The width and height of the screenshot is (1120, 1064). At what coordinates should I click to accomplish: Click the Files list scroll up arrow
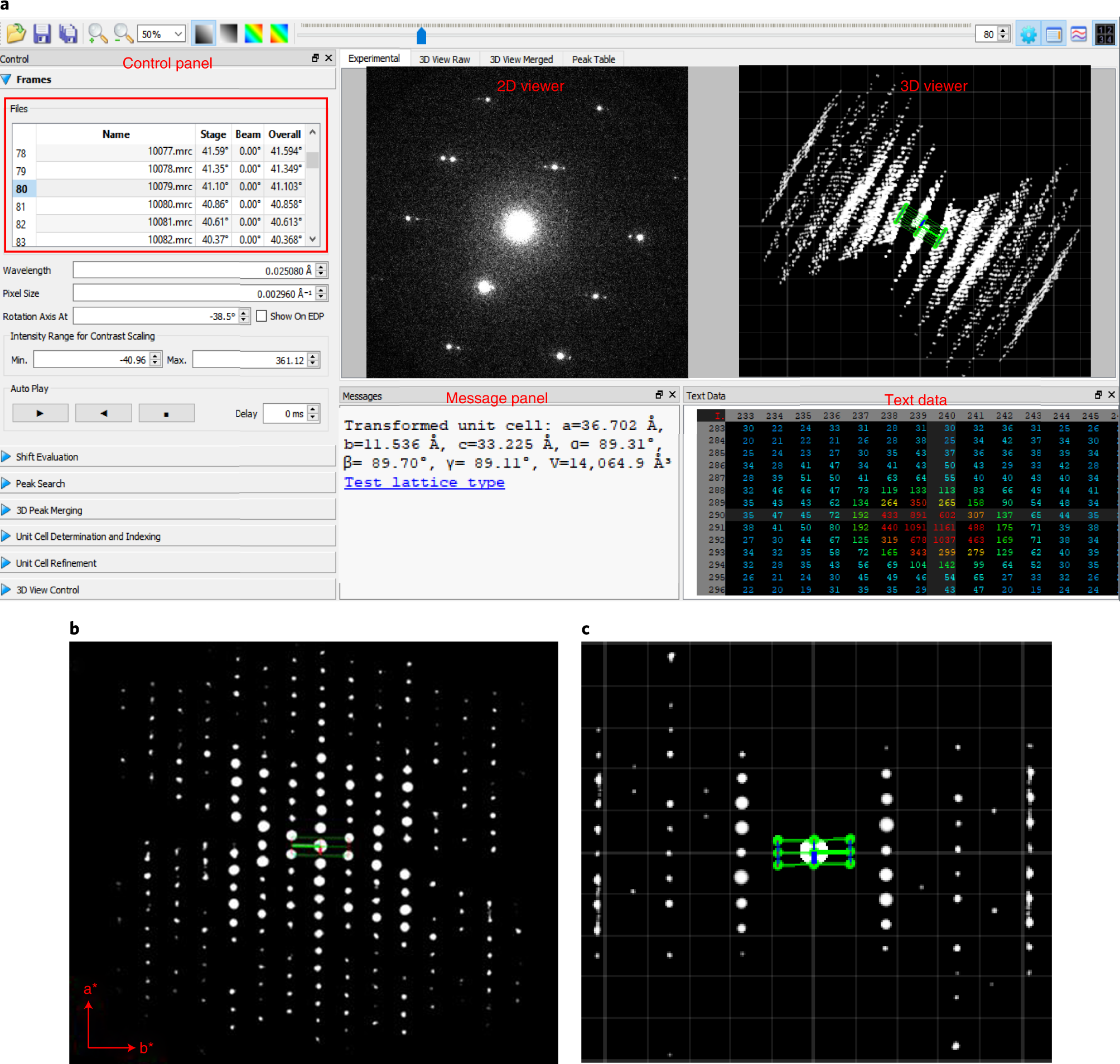point(312,132)
